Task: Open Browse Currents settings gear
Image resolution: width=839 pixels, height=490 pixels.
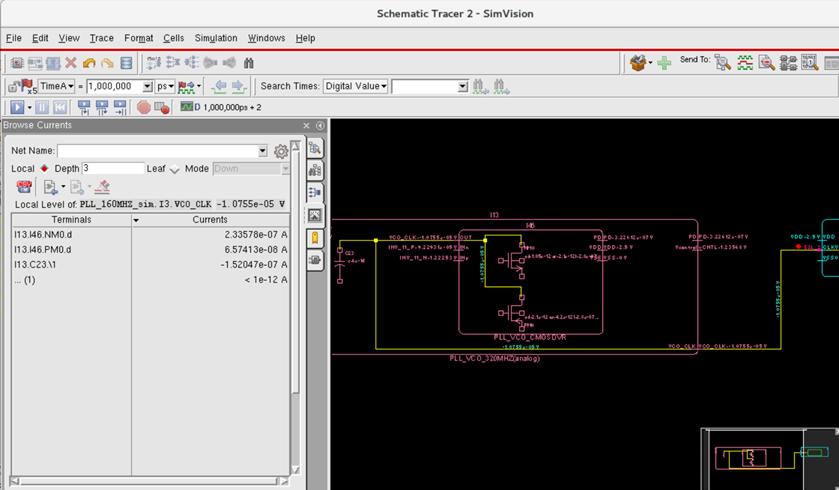Action: coord(281,151)
